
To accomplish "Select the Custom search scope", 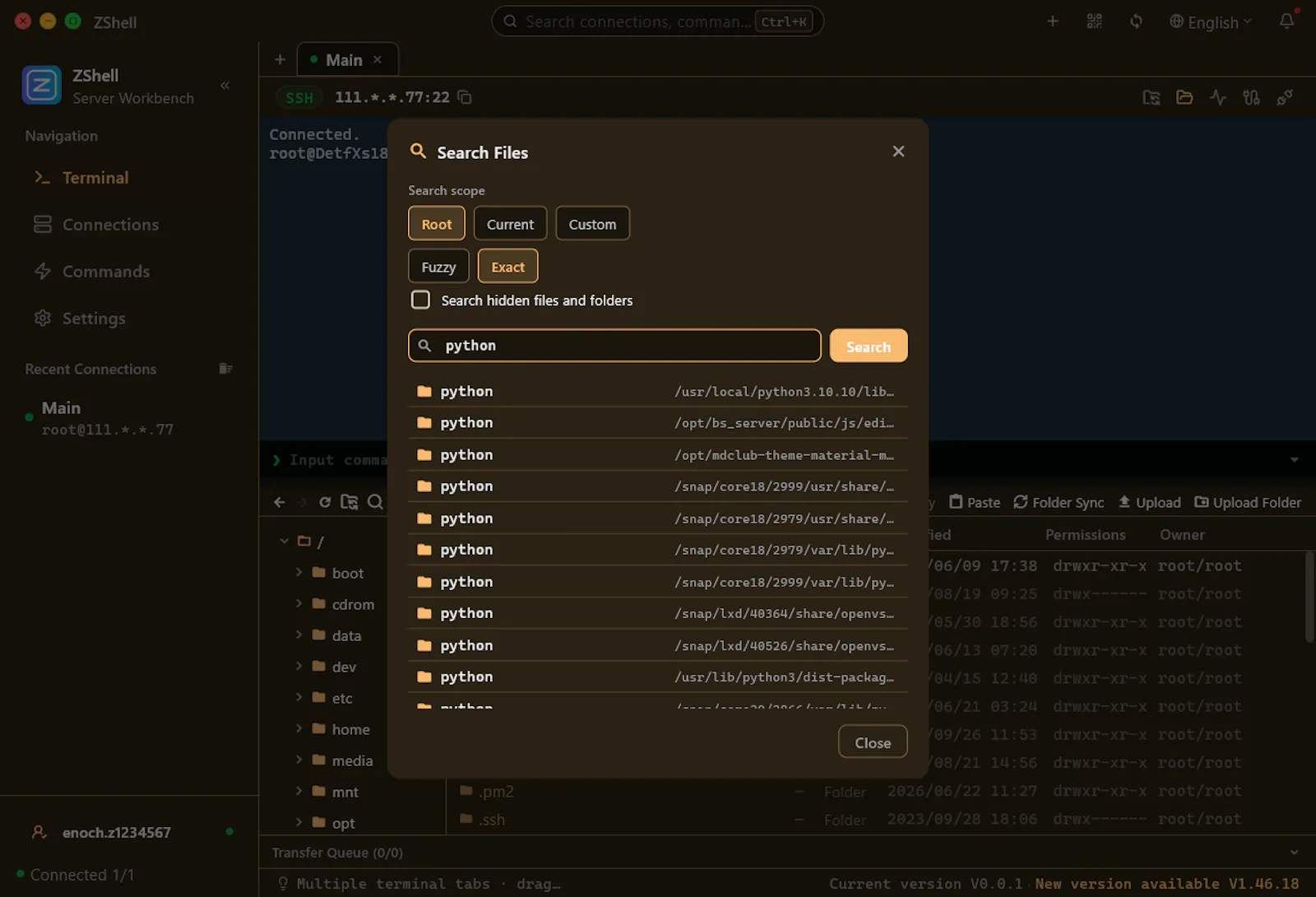I will [x=592, y=224].
